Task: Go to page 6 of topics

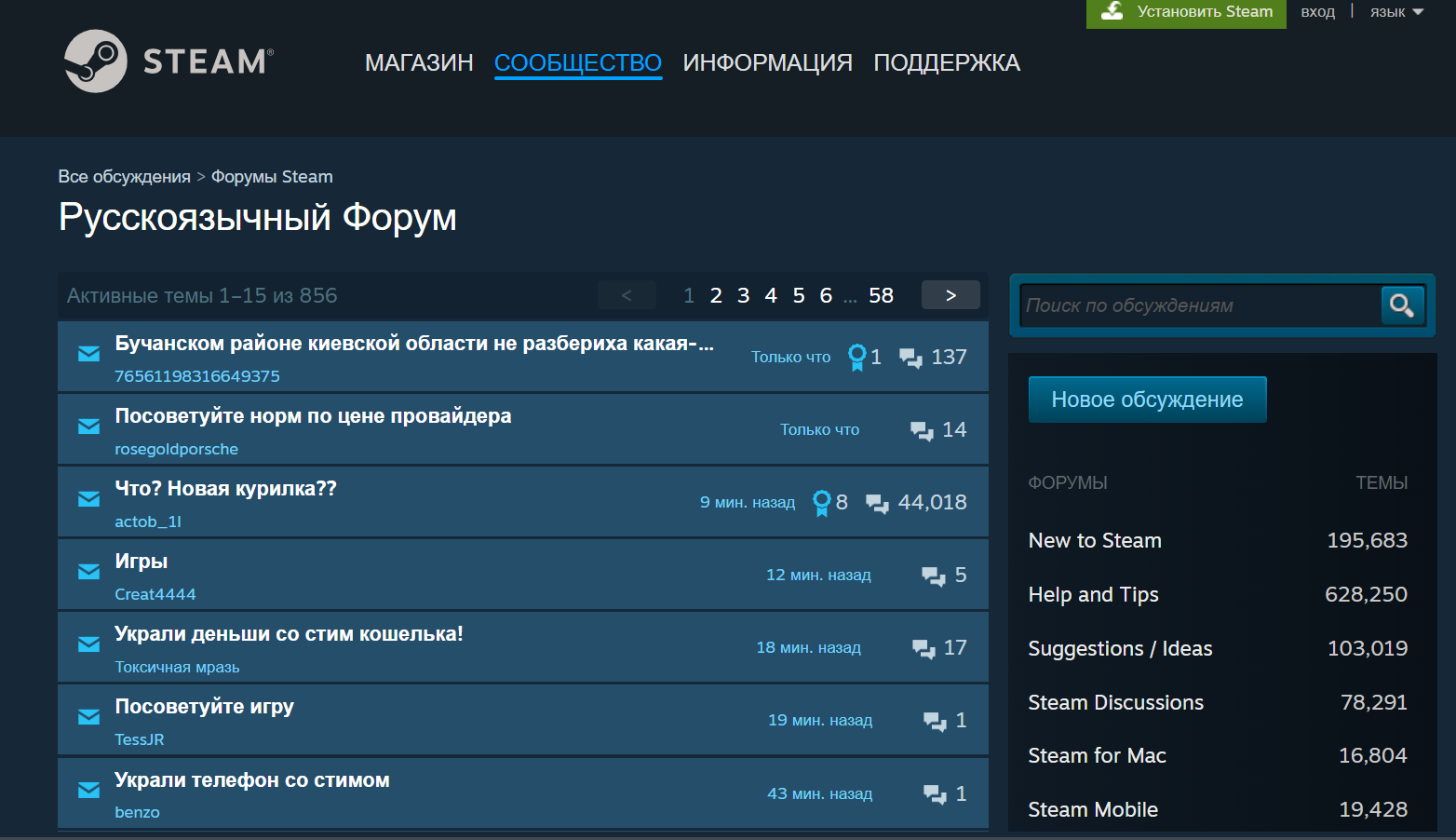Action: (x=826, y=295)
